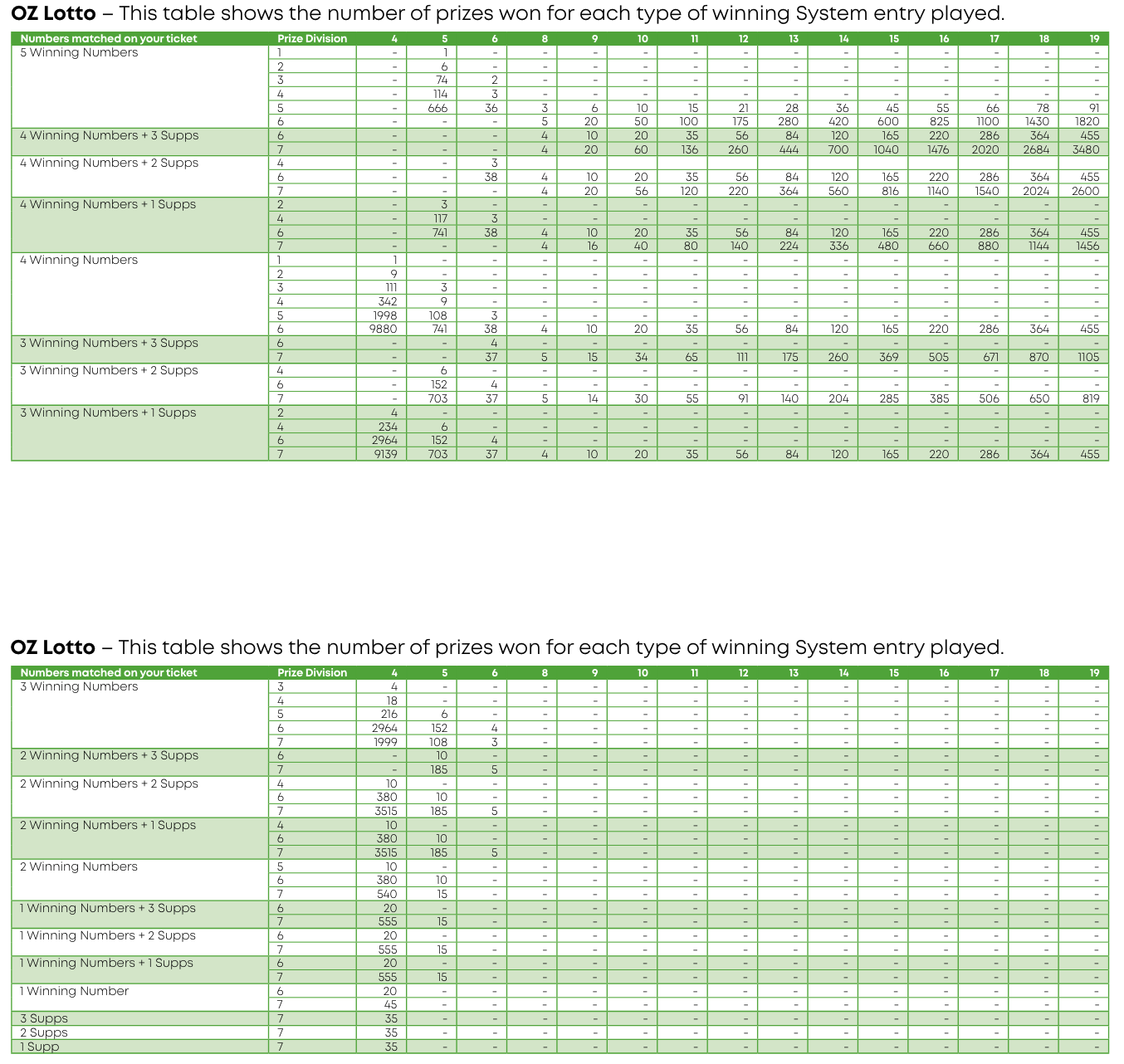Click the value 385 under column 16
Screen dimensions: 1124x1064
tap(939, 398)
